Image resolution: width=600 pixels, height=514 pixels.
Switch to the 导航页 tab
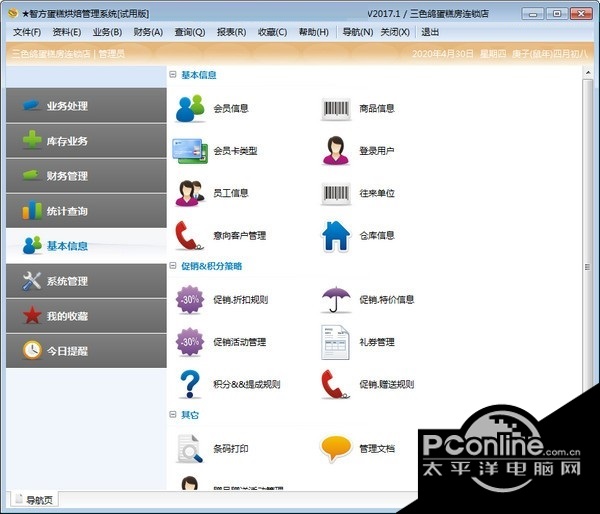(x=34, y=499)
